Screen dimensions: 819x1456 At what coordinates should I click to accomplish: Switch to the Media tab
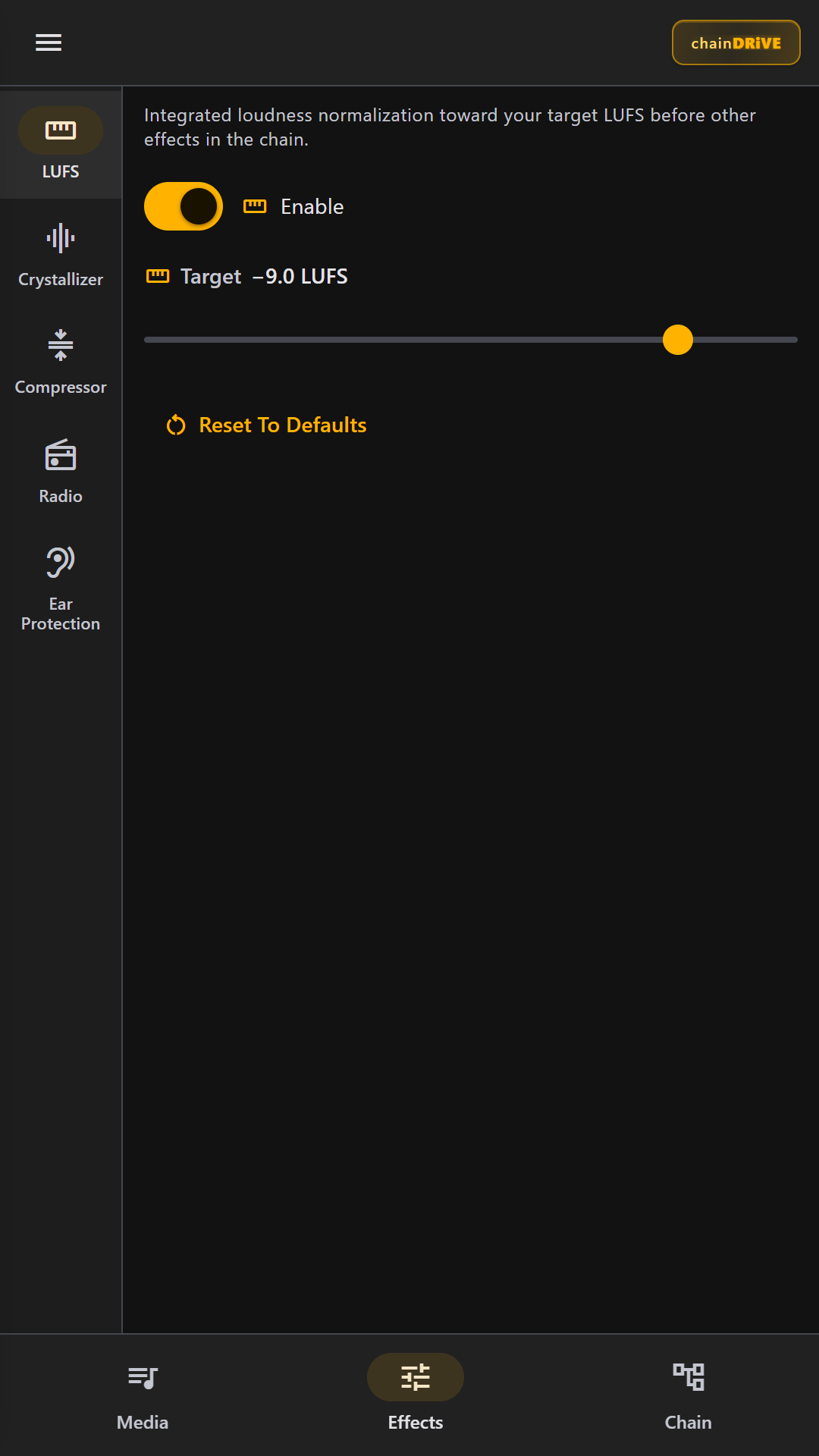143,1395
